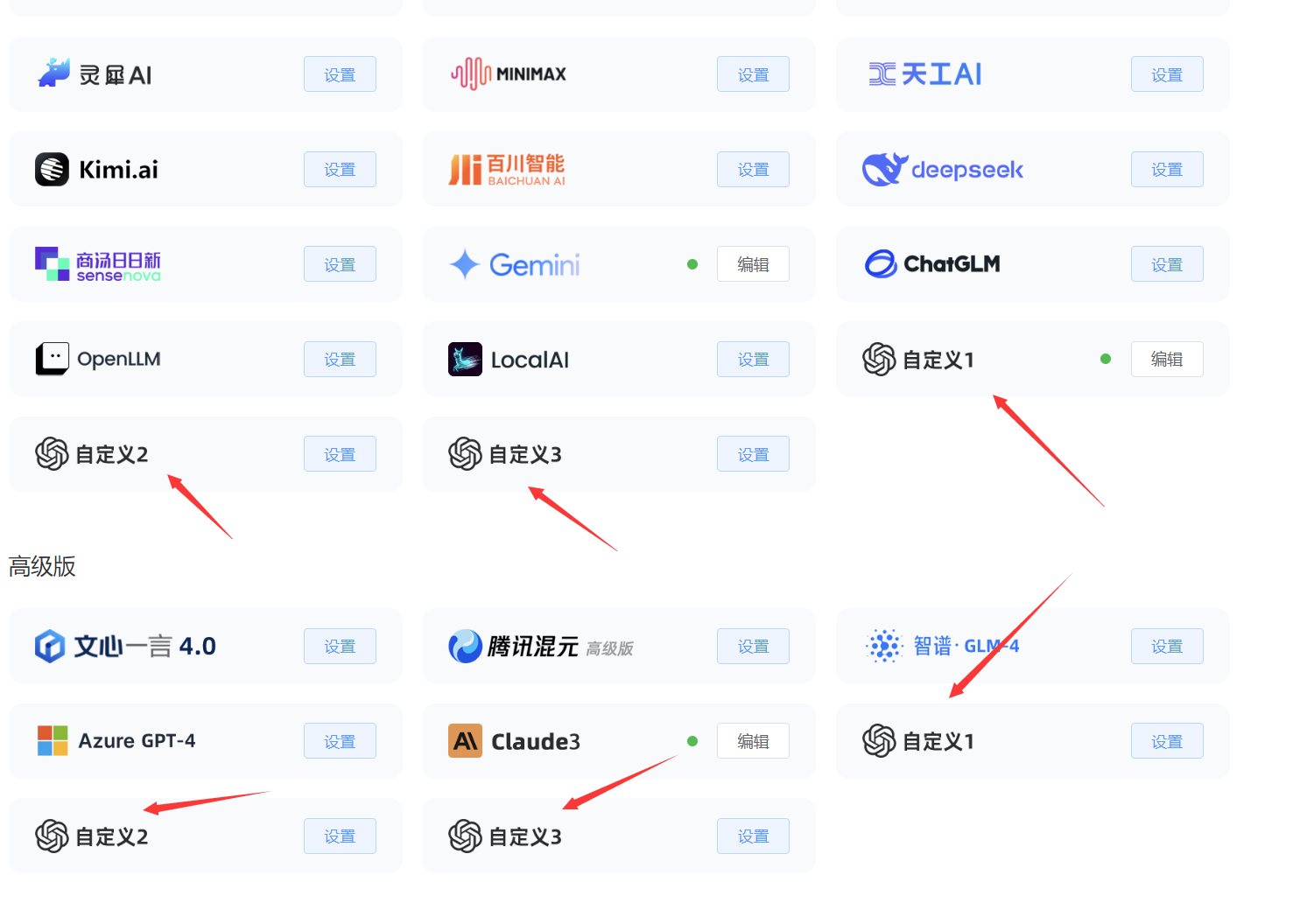Open 设置 for MINIMAX
Viewport: 1300px width, 924px height.
tap(753, 74)
